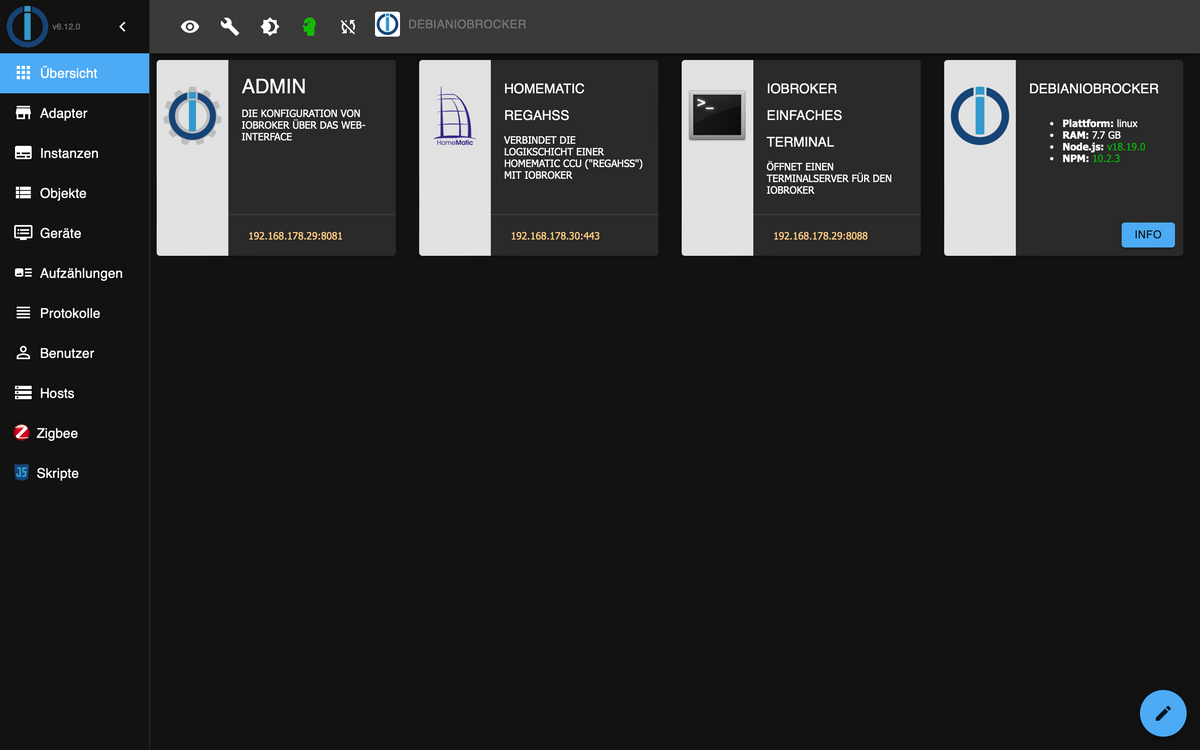The height and width of the screenshot is (750, 1200).
Task: Click the red Zigbee logo icon
Action: click(22, 433)
